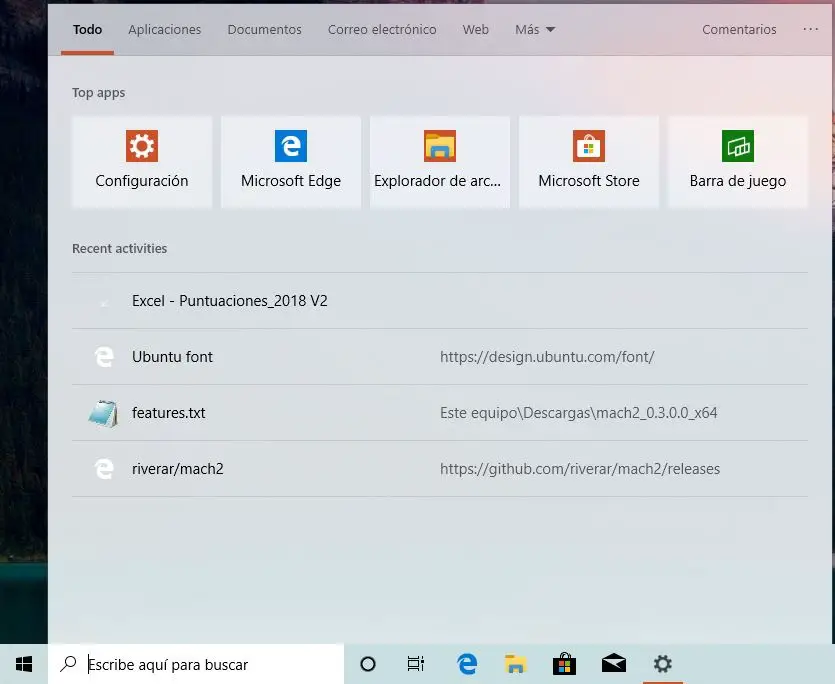Open Edge from the taskbar
Image resolution: width=835 pixels, height=684 pixels.
pyautogui.click(x=466, y=664)
